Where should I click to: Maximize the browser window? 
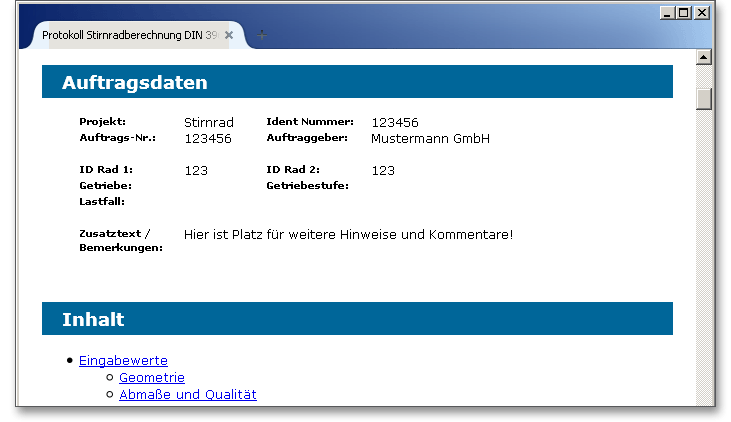point(684,13)
